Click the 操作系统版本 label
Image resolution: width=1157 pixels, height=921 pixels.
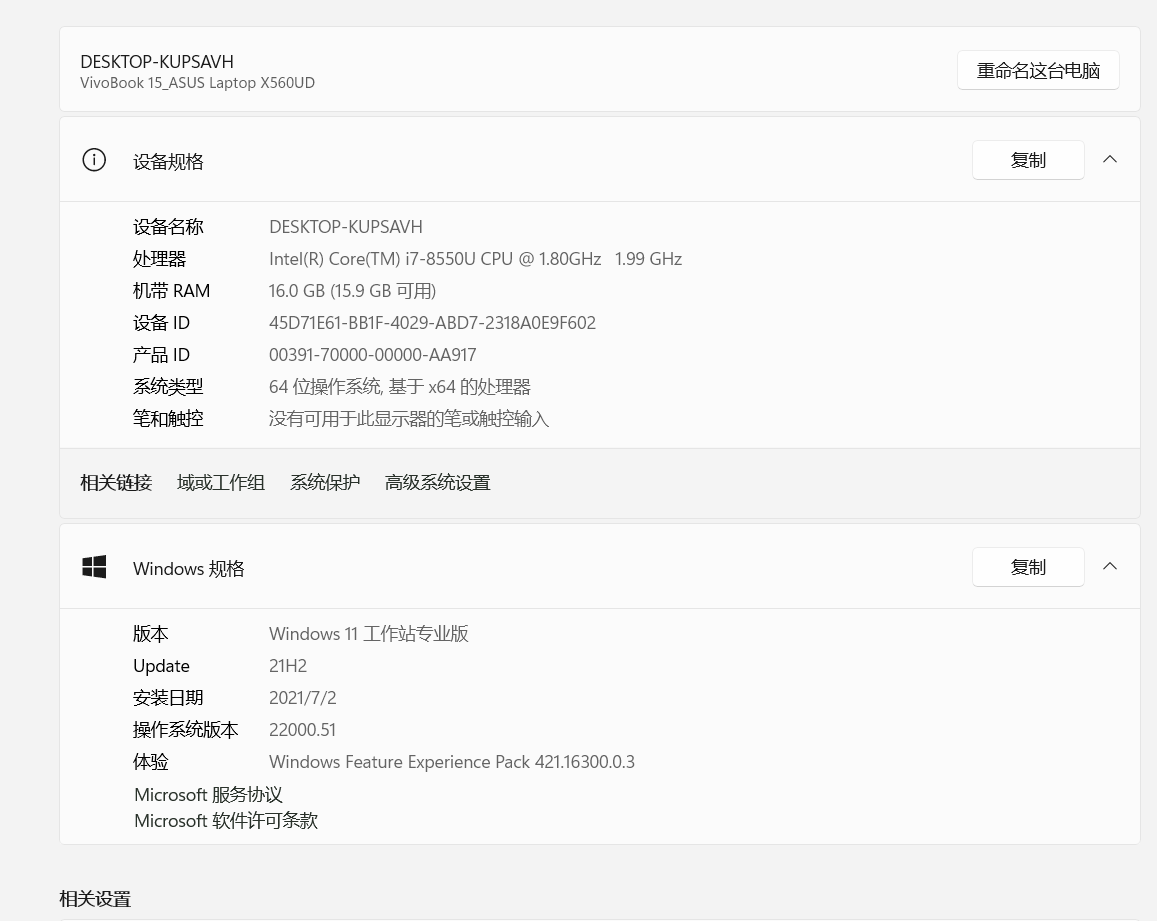(186, 730)
